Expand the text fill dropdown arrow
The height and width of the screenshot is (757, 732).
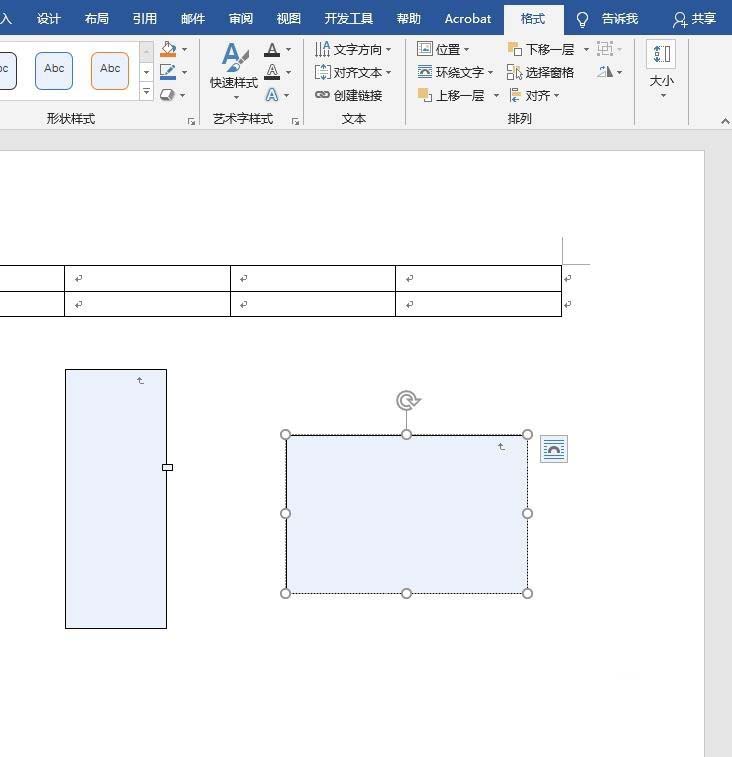[288, 49]
